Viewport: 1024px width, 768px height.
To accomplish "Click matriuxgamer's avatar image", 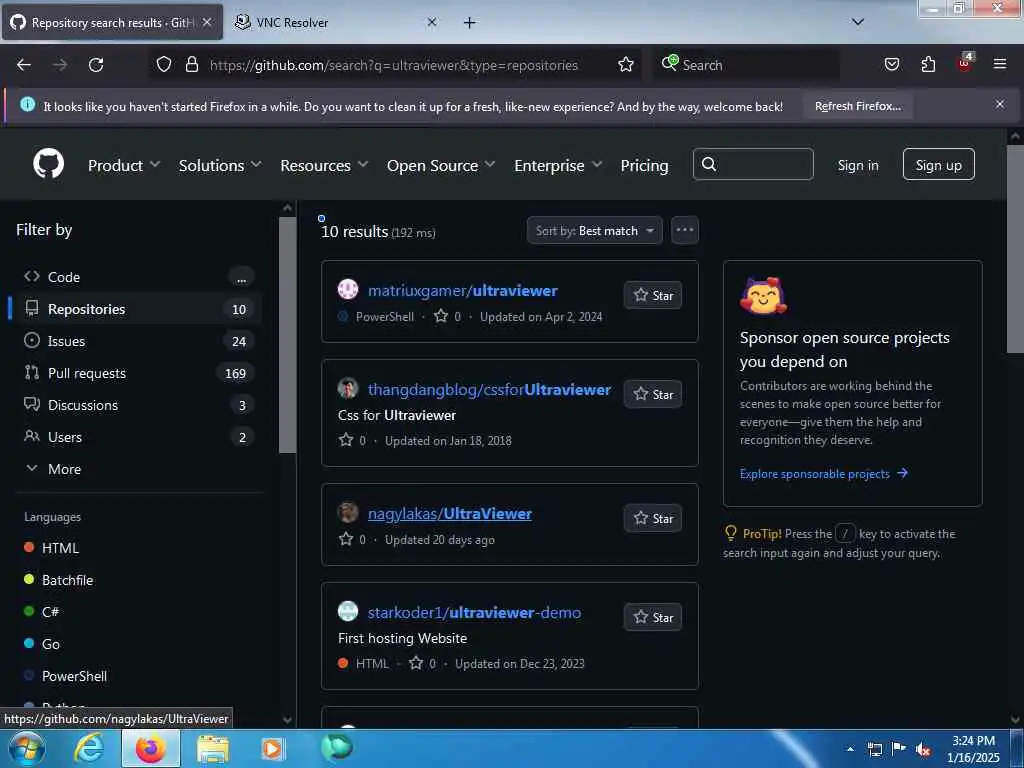I will [x=347, y=289].
